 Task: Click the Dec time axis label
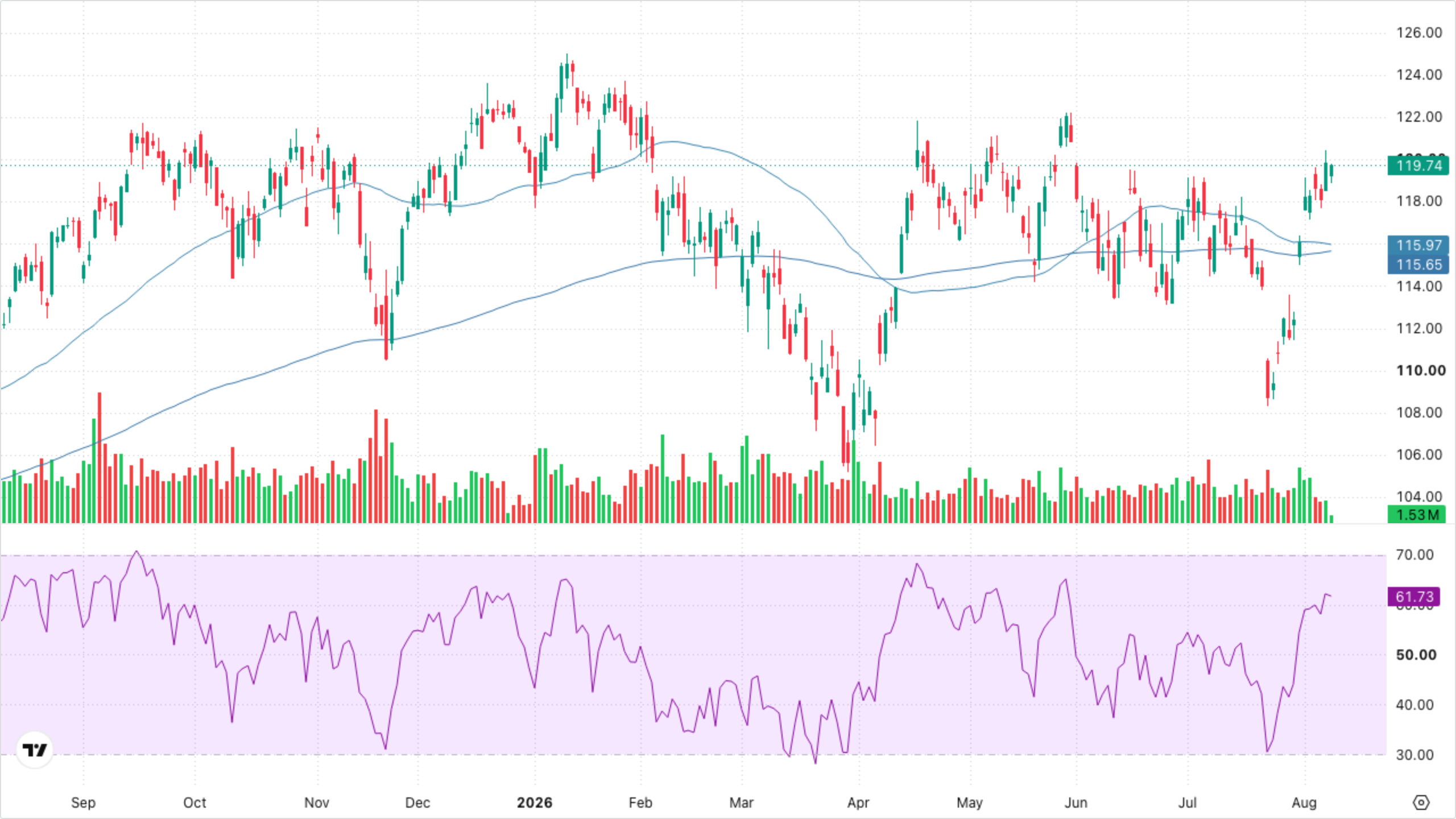(417, 803)
